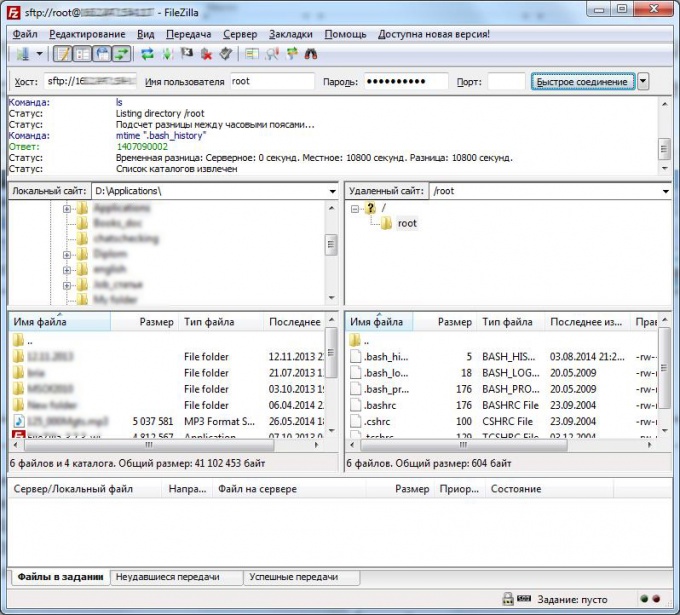
Task: Open the Локальный сайт path dropdown
Action: [x=332, y=191]
